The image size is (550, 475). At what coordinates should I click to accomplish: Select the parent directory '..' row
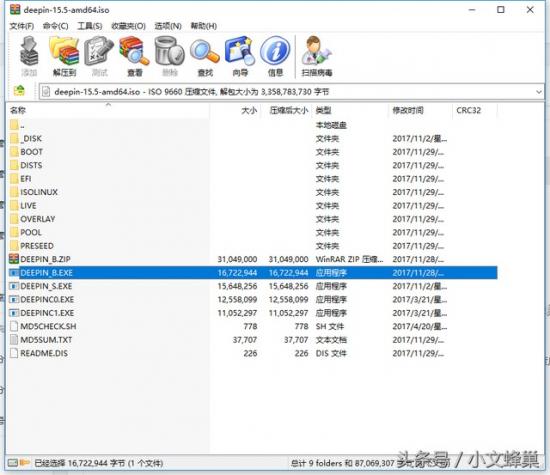252,125
